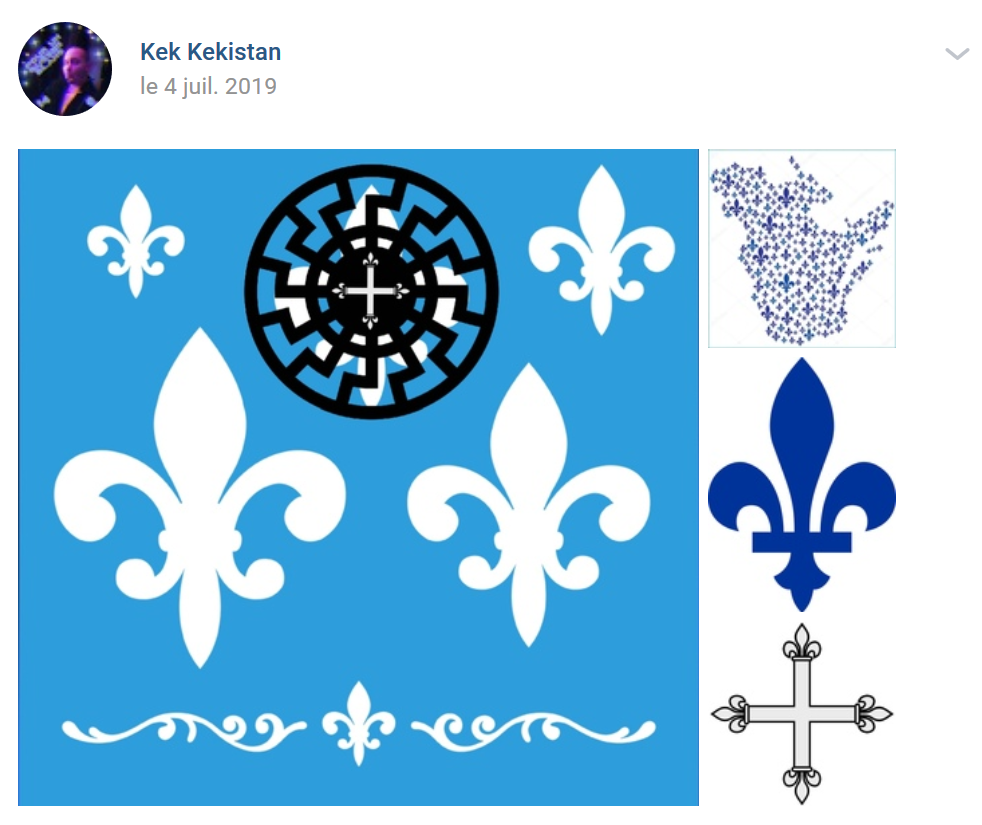Click the small white fleur-de-lis in top-left corner

135,241
